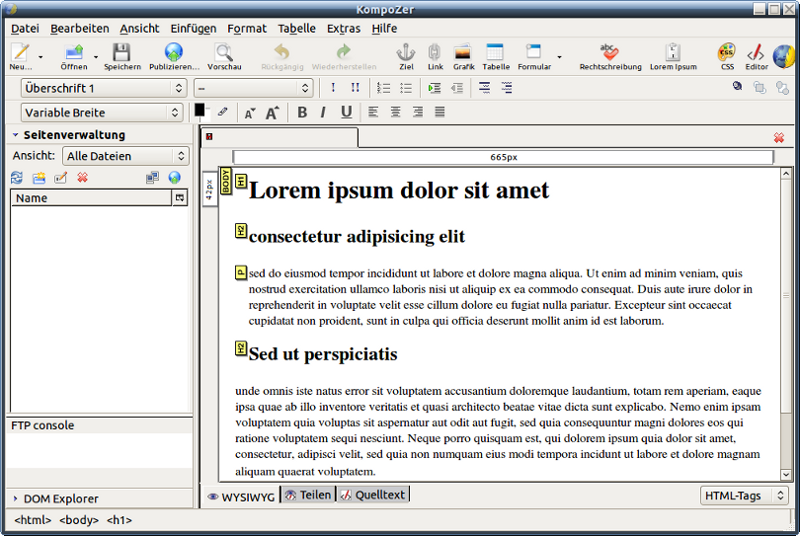The width and height of the screenshot is (800, 536).
Task: Open dropdown arrow next to Öffnen
Action: pos(96,57)
